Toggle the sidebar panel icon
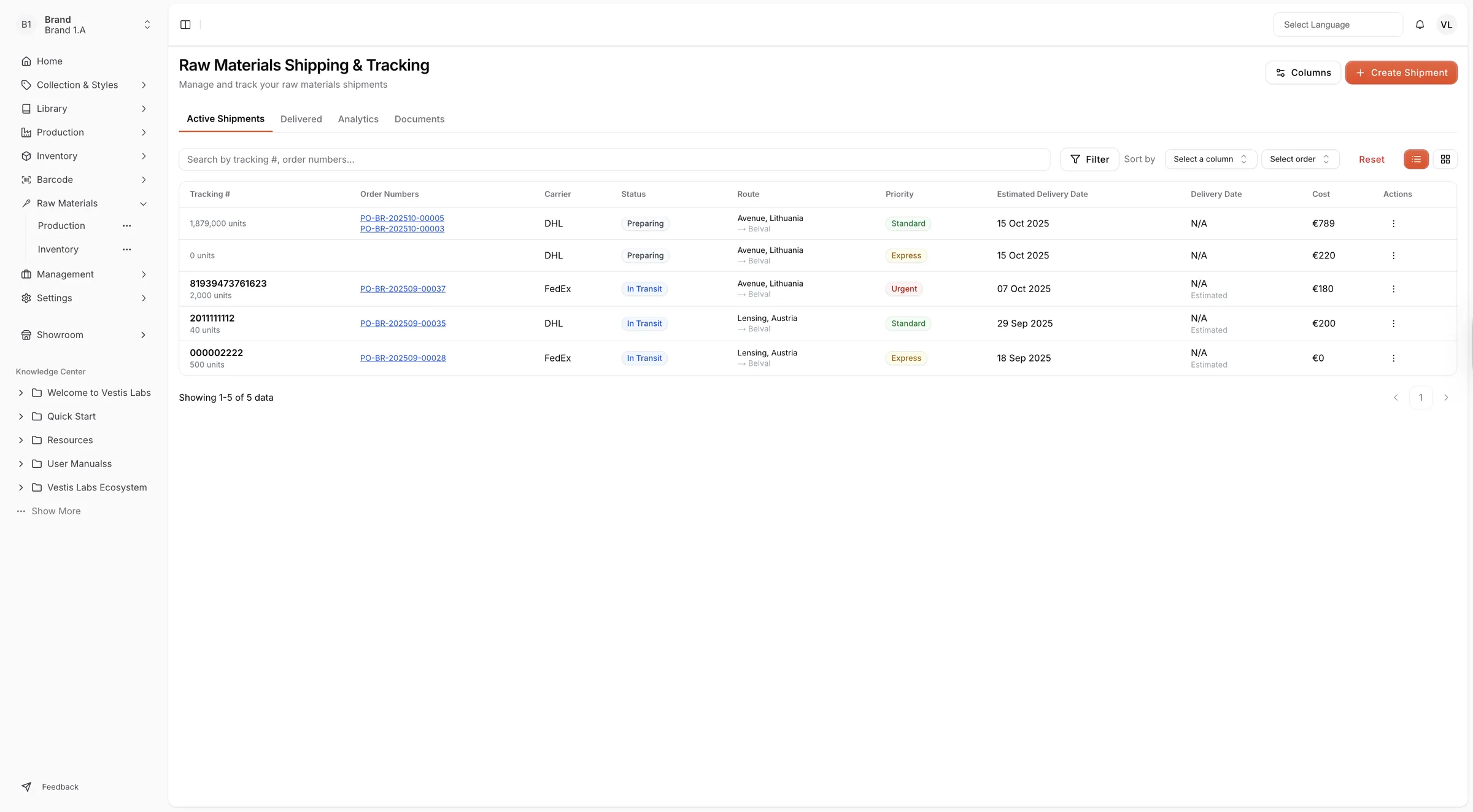 185,25
